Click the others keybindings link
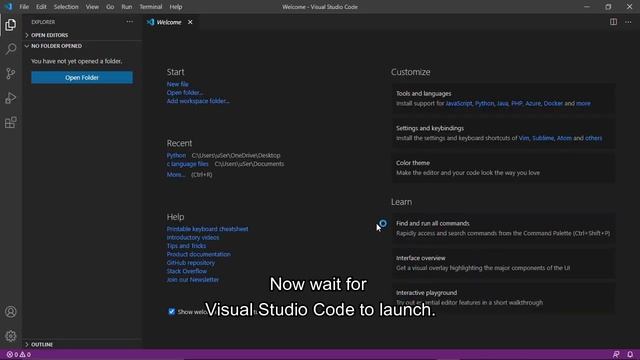The height and width of the screenshot is (360, 640). tap(593, 138)
